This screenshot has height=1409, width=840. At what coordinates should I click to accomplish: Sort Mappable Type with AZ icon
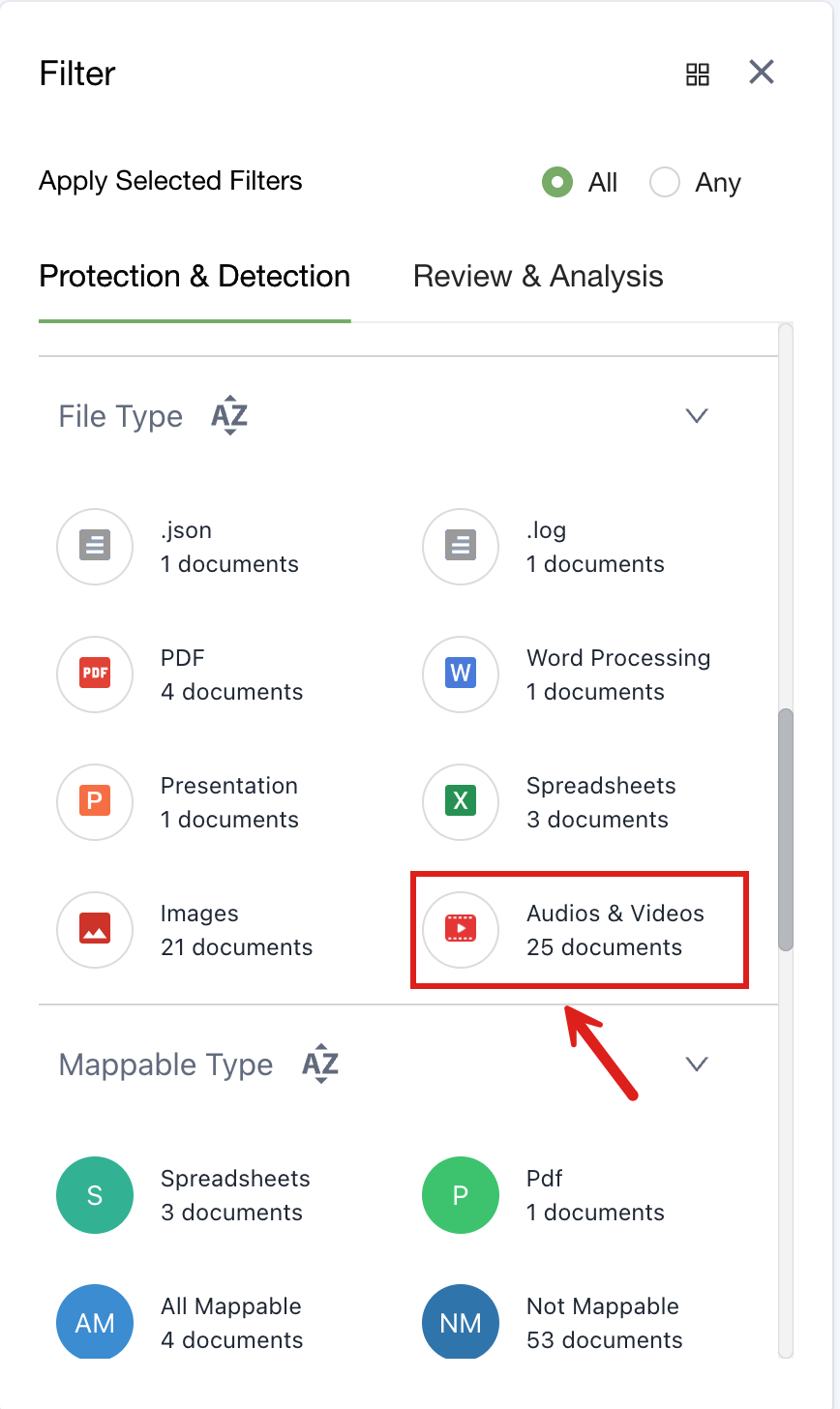point(320,1064)
